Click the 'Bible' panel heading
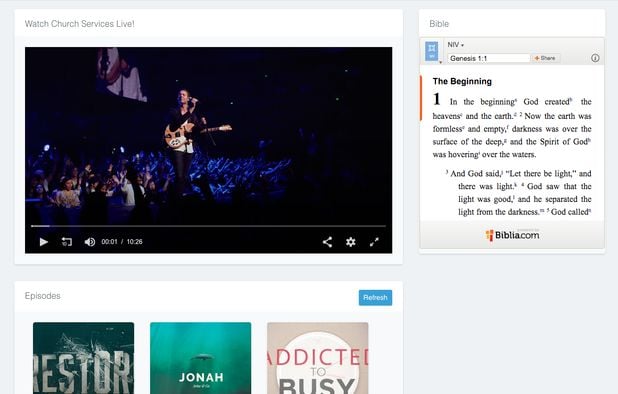This screenshot has width=618, height=394. pos(439,24)
